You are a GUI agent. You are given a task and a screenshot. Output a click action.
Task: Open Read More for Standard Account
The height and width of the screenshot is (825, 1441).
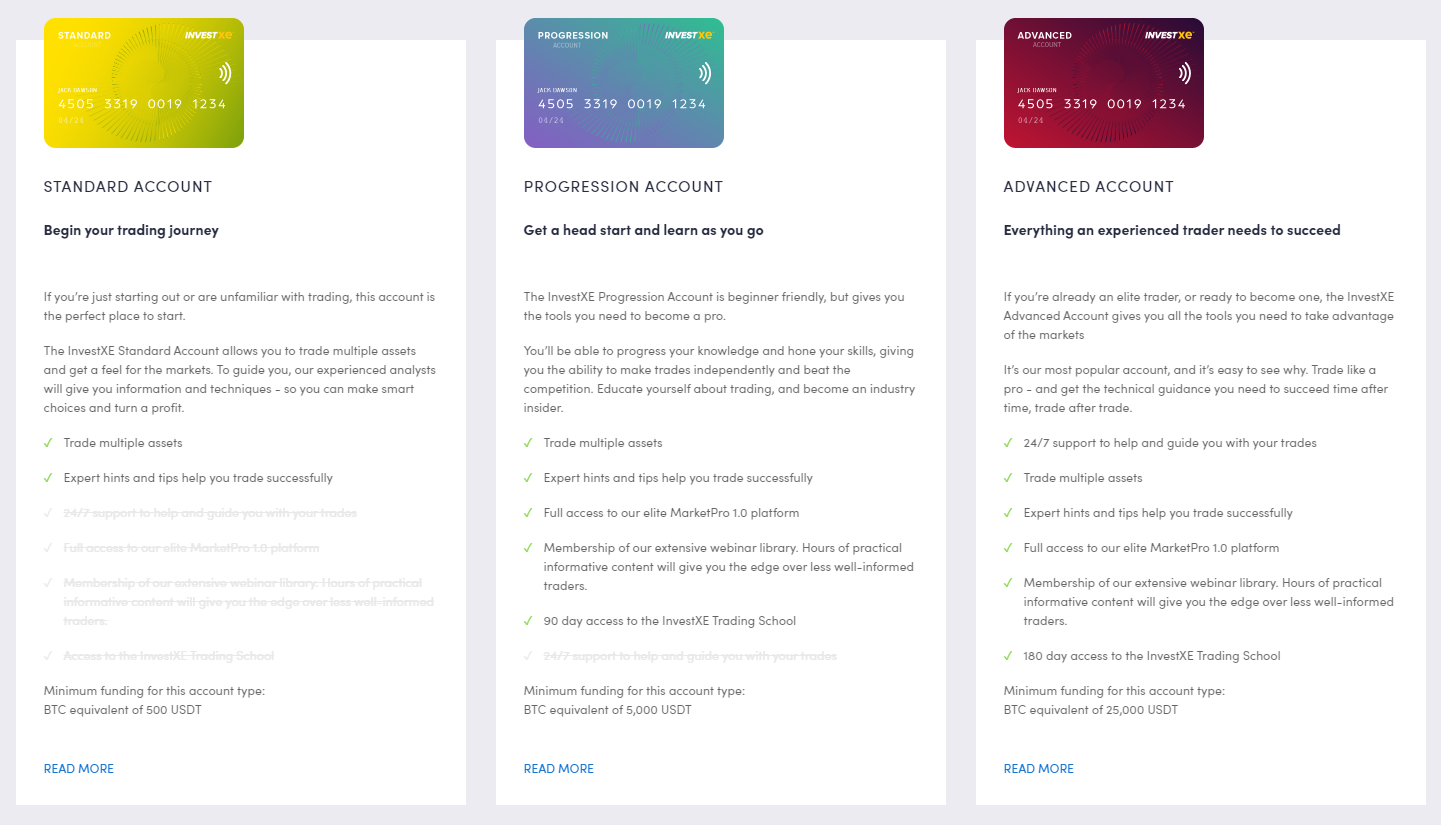[x=79, y=769]
